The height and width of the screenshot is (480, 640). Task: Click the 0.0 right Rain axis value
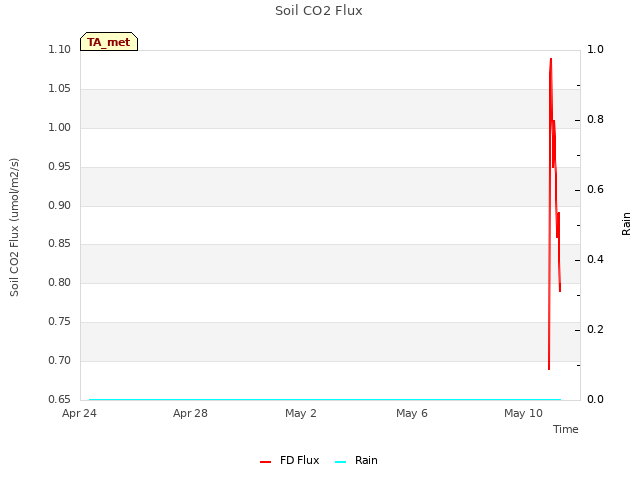click(595, 399)
